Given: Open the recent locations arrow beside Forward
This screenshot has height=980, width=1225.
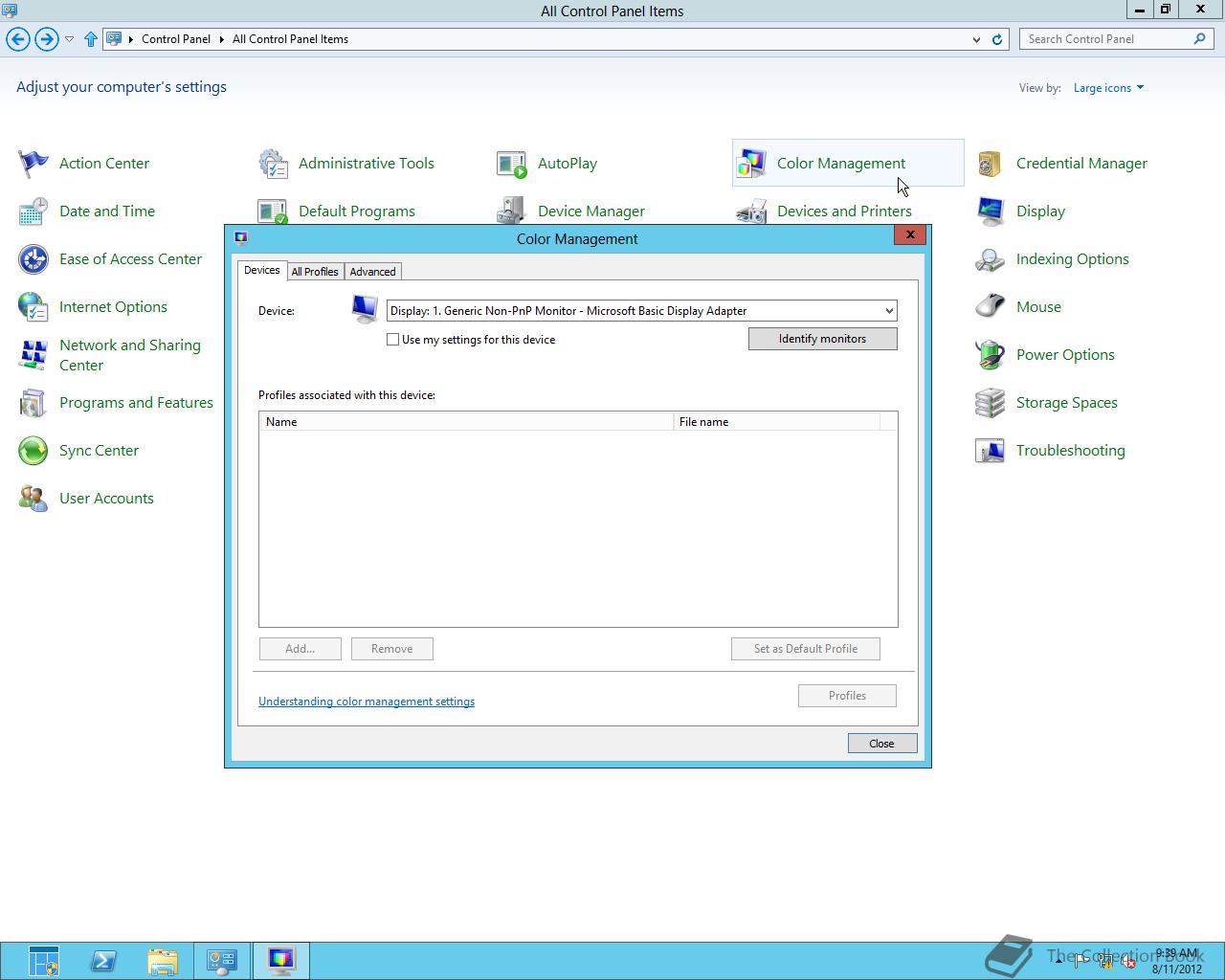Looking at the screenshot, I should click(69, 39).
